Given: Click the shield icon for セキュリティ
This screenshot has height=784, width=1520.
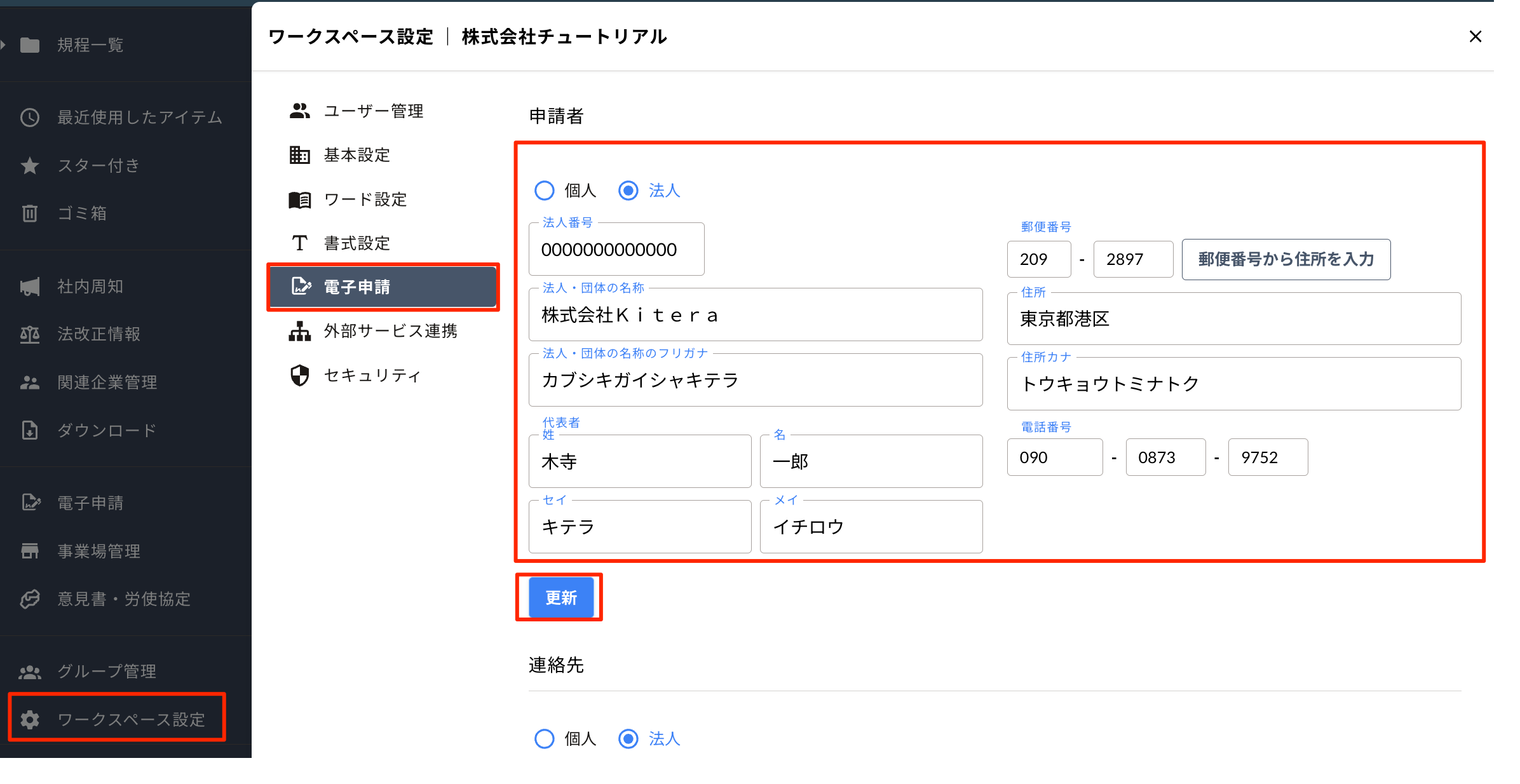Looking at the screenshot, I should (299, 375).
